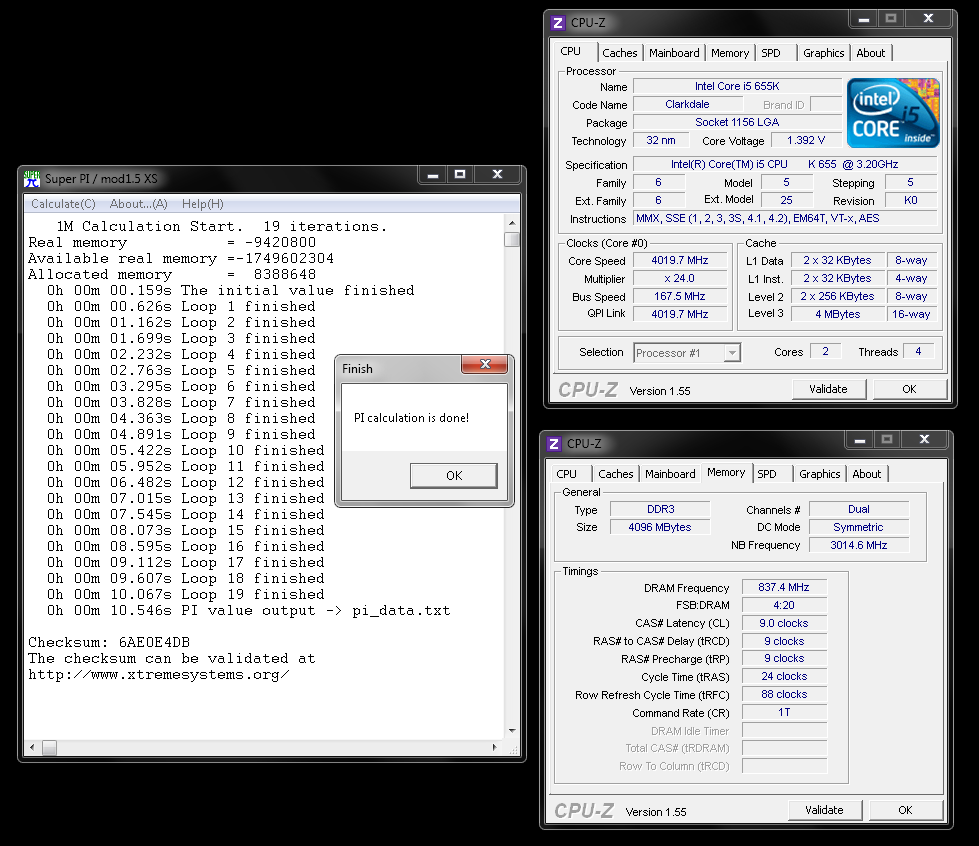
Task: Click NB Frequency value 3014.6 MHz
Action: pos(858,545)
